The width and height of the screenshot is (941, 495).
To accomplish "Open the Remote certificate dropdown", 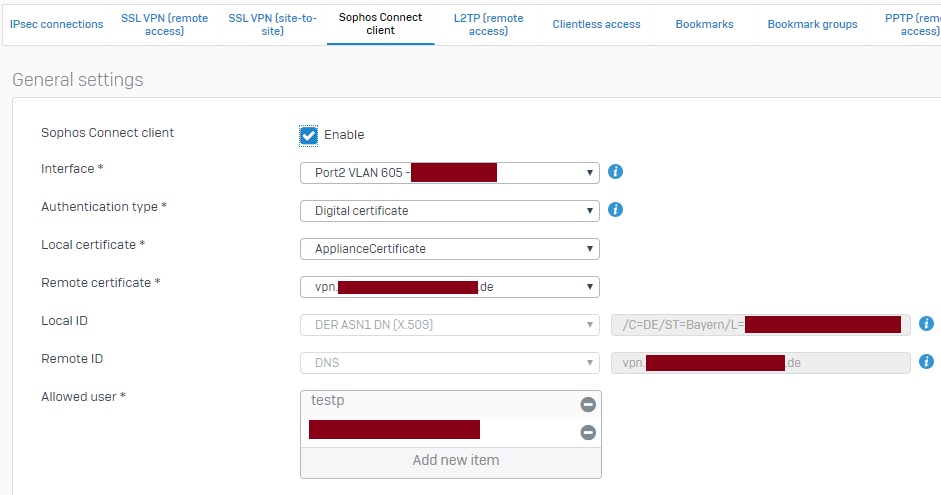I will (x=449, y=287).
